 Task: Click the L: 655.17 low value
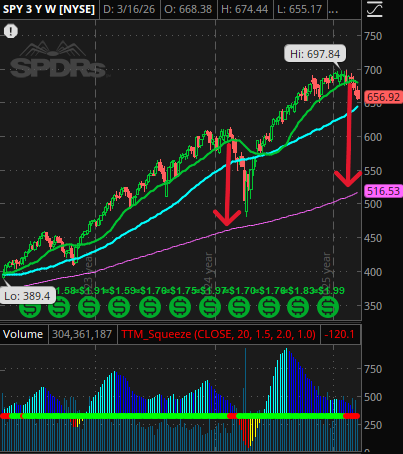[x=300, y=9]
